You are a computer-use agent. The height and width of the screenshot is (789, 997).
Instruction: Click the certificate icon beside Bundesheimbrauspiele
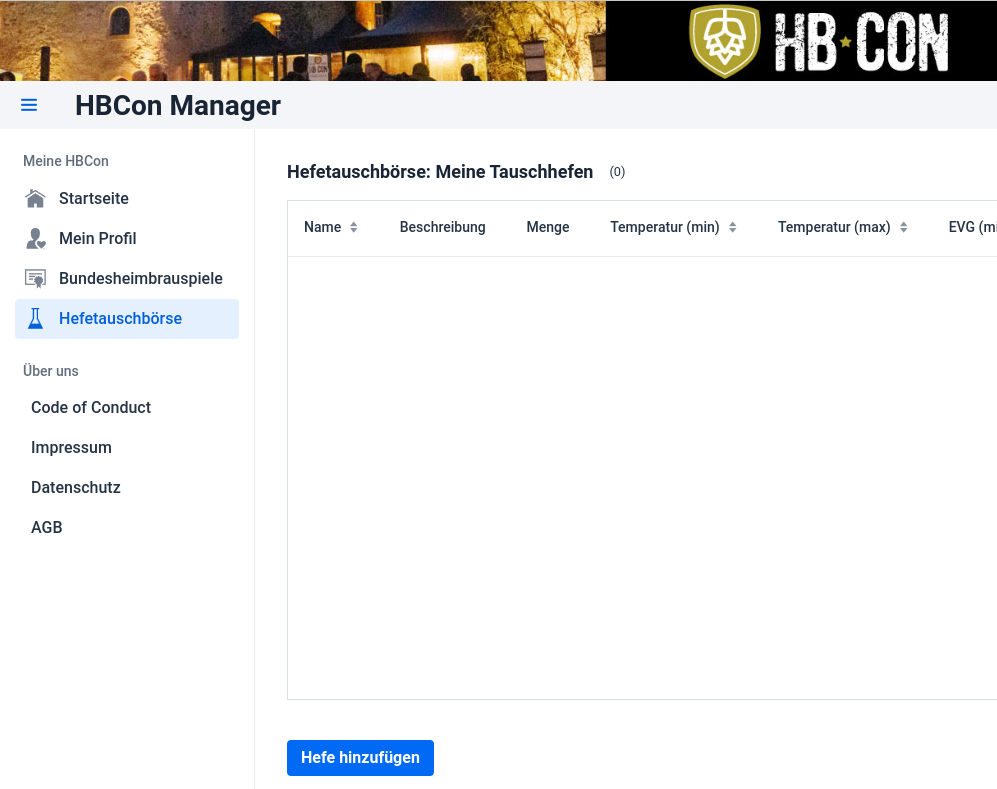(x=36, y=278)
